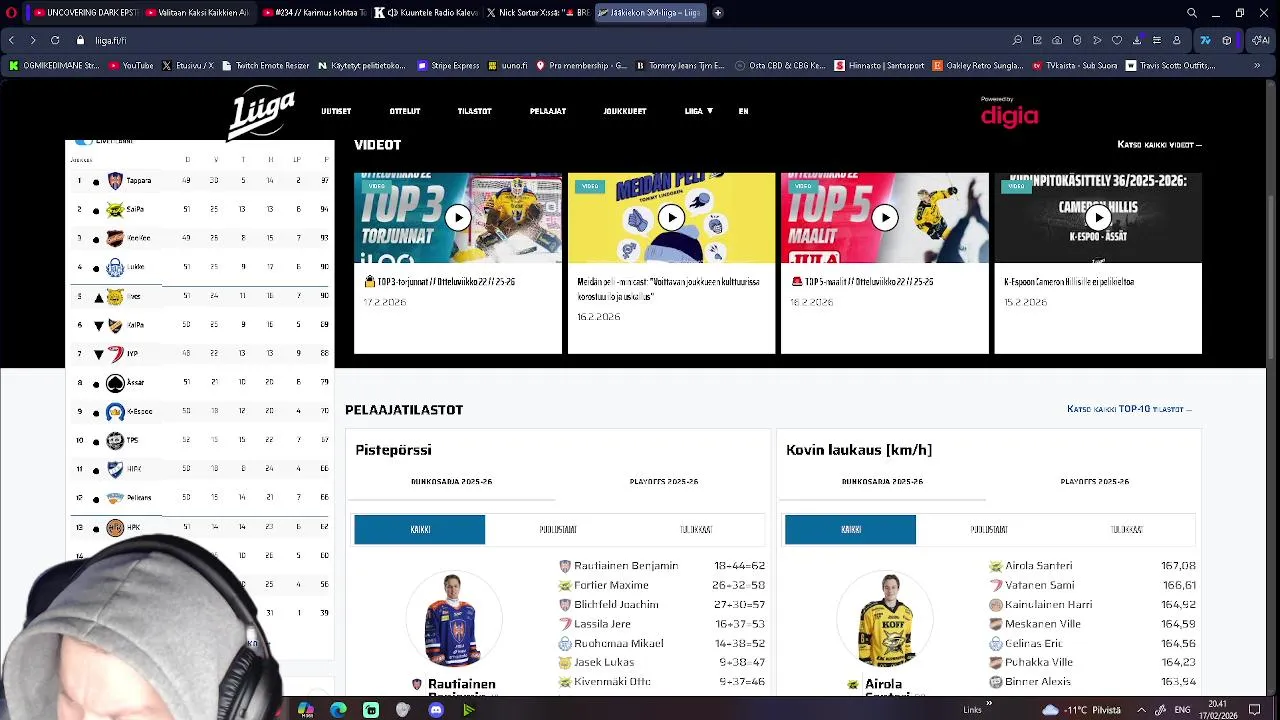The image size is (1280, 720).
Task: Select Playoffs 2025-26 under Pistepörssi
Action: [664, 482]
